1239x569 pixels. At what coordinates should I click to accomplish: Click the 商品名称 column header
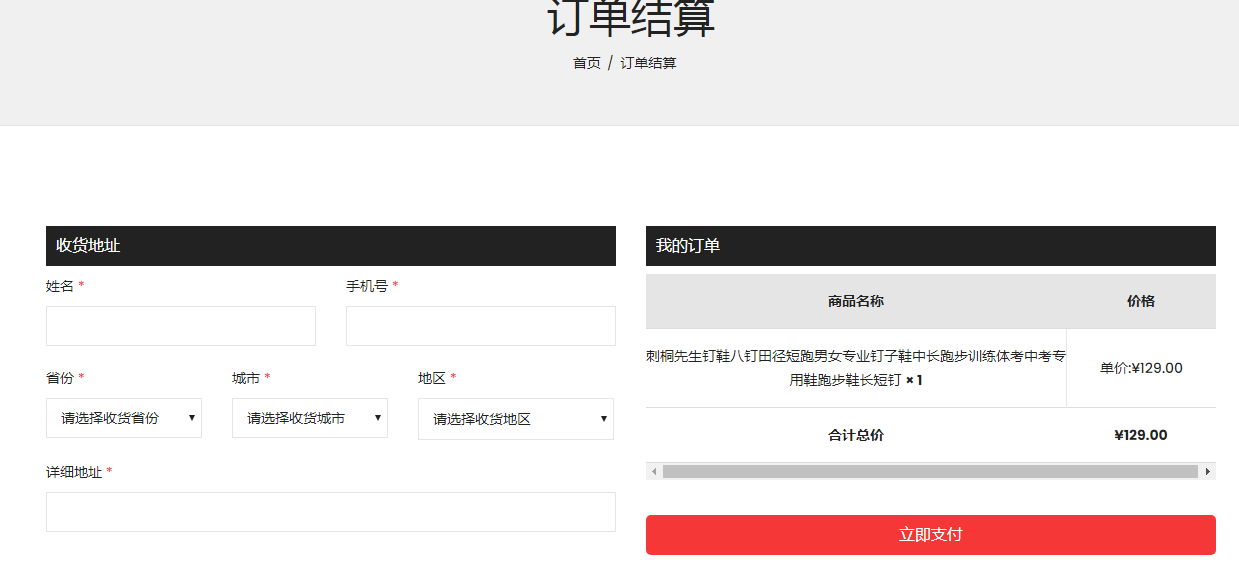pos(855,301)
